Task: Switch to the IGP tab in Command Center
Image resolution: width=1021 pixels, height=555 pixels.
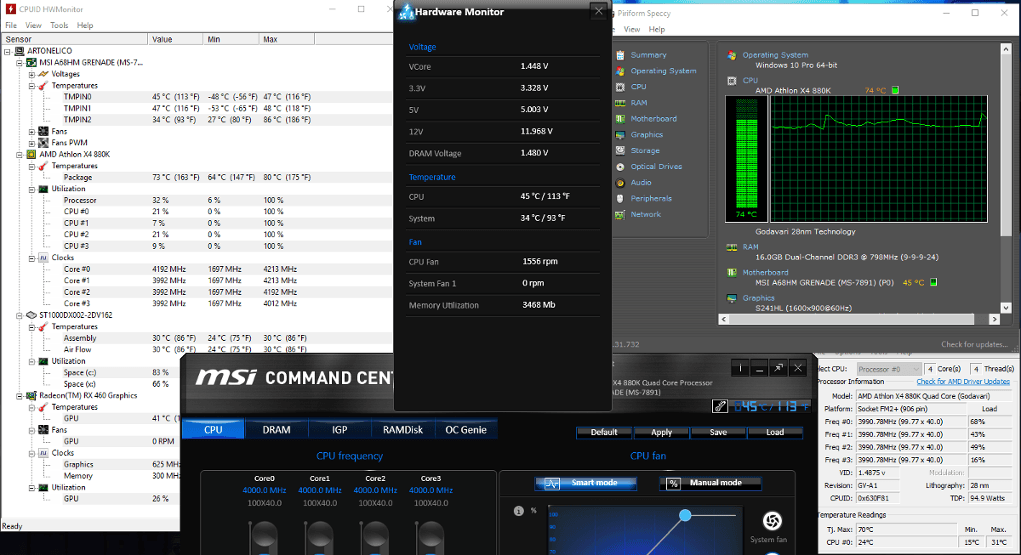Action: coord(339,430)
